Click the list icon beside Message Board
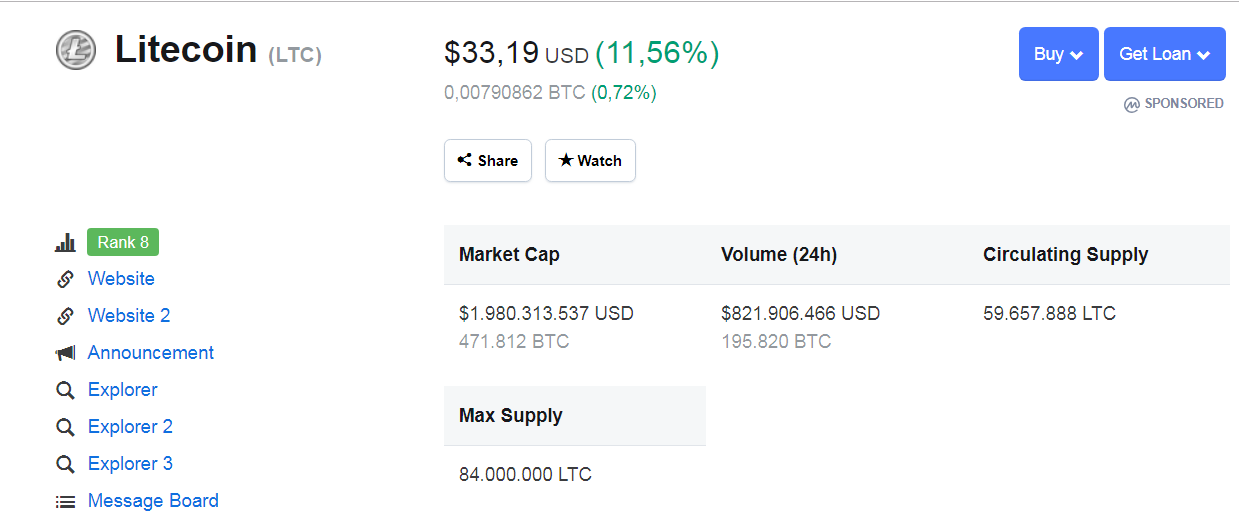This screenshot has height=525, width=1239. point(65,502)
